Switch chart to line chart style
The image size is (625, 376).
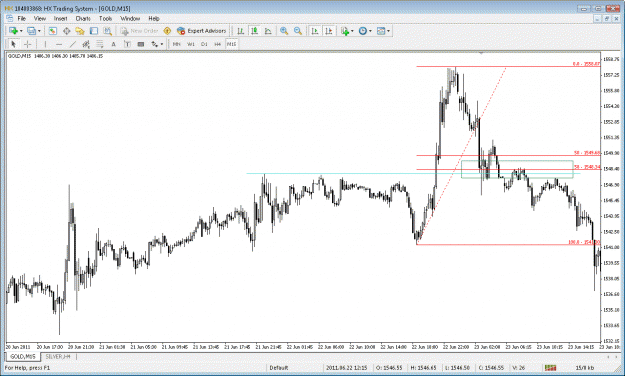click(268, 31)
